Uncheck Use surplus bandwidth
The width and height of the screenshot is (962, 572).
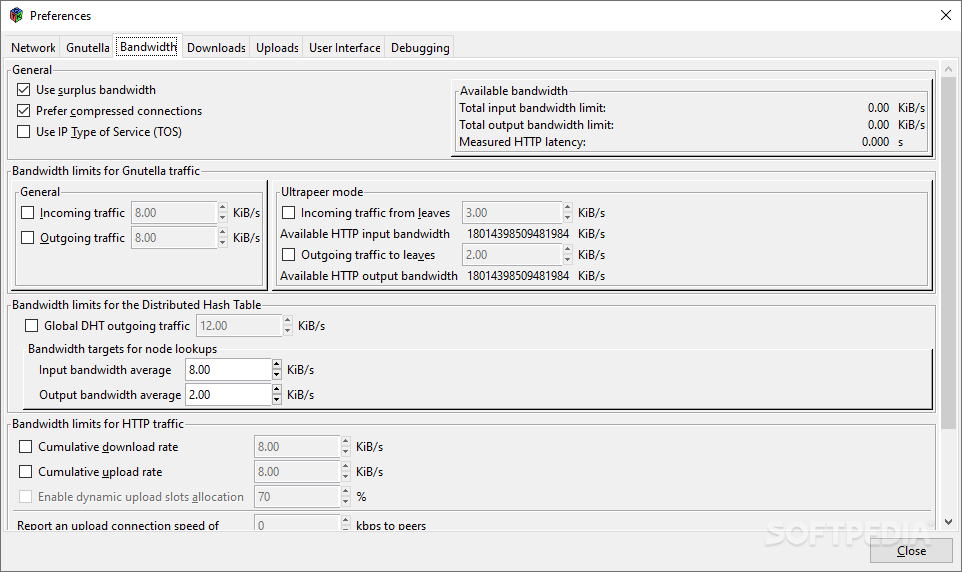24,90
